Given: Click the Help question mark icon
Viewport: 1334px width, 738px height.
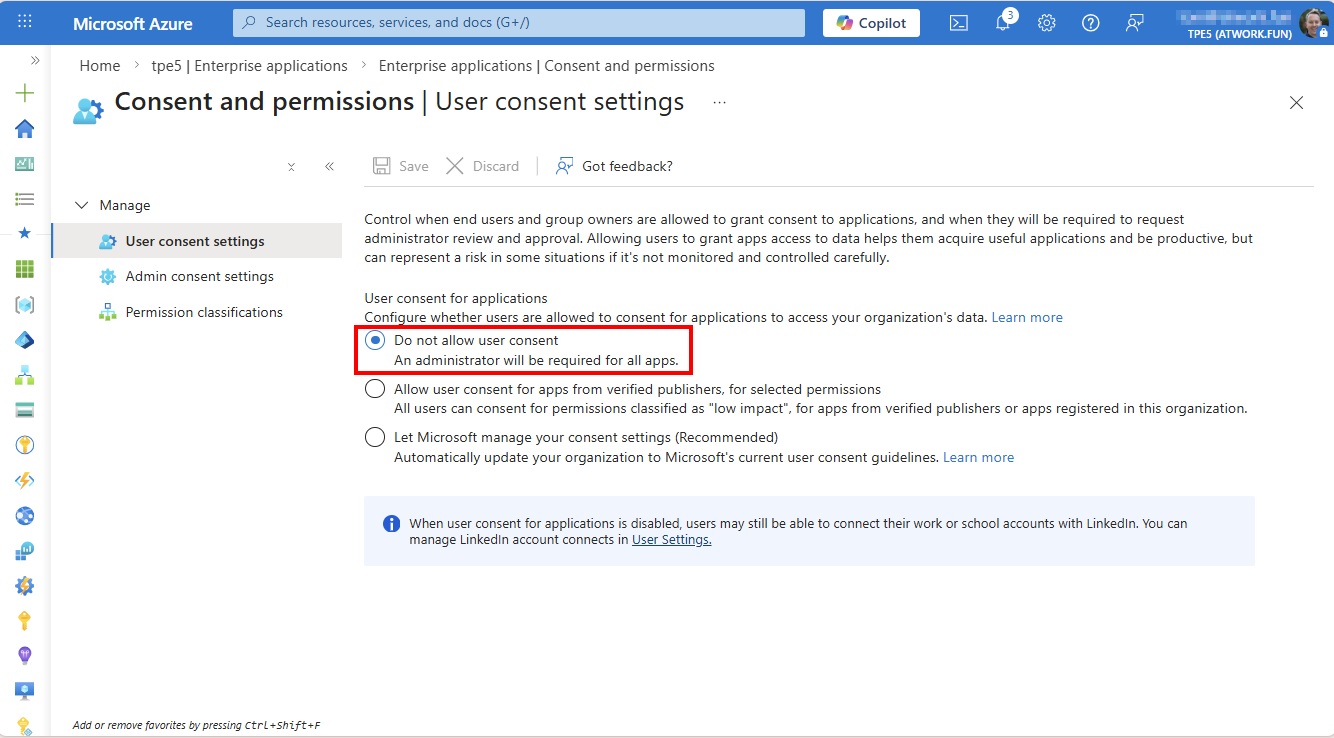Looking at the screenshot, I should [1090, 23].
